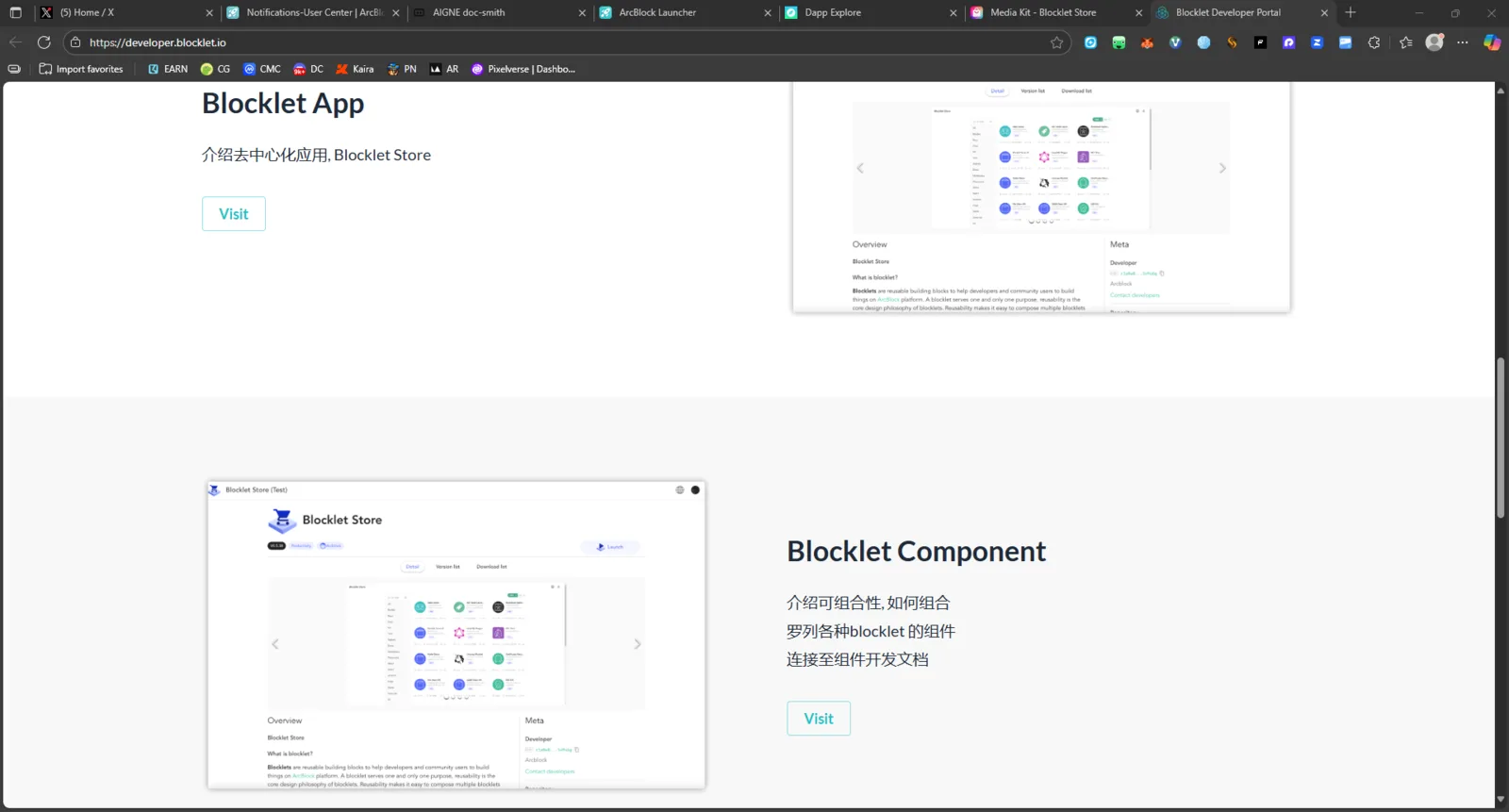Open the blue Z extension icon
Image resolution: width=1509 pixels, height=812 pixels.
coord(1317,42)
